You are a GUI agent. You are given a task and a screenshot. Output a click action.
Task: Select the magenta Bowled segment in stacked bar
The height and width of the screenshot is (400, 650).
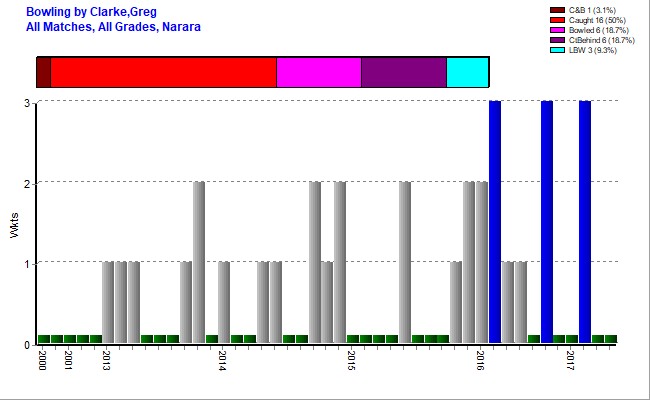tap(318, 73)
